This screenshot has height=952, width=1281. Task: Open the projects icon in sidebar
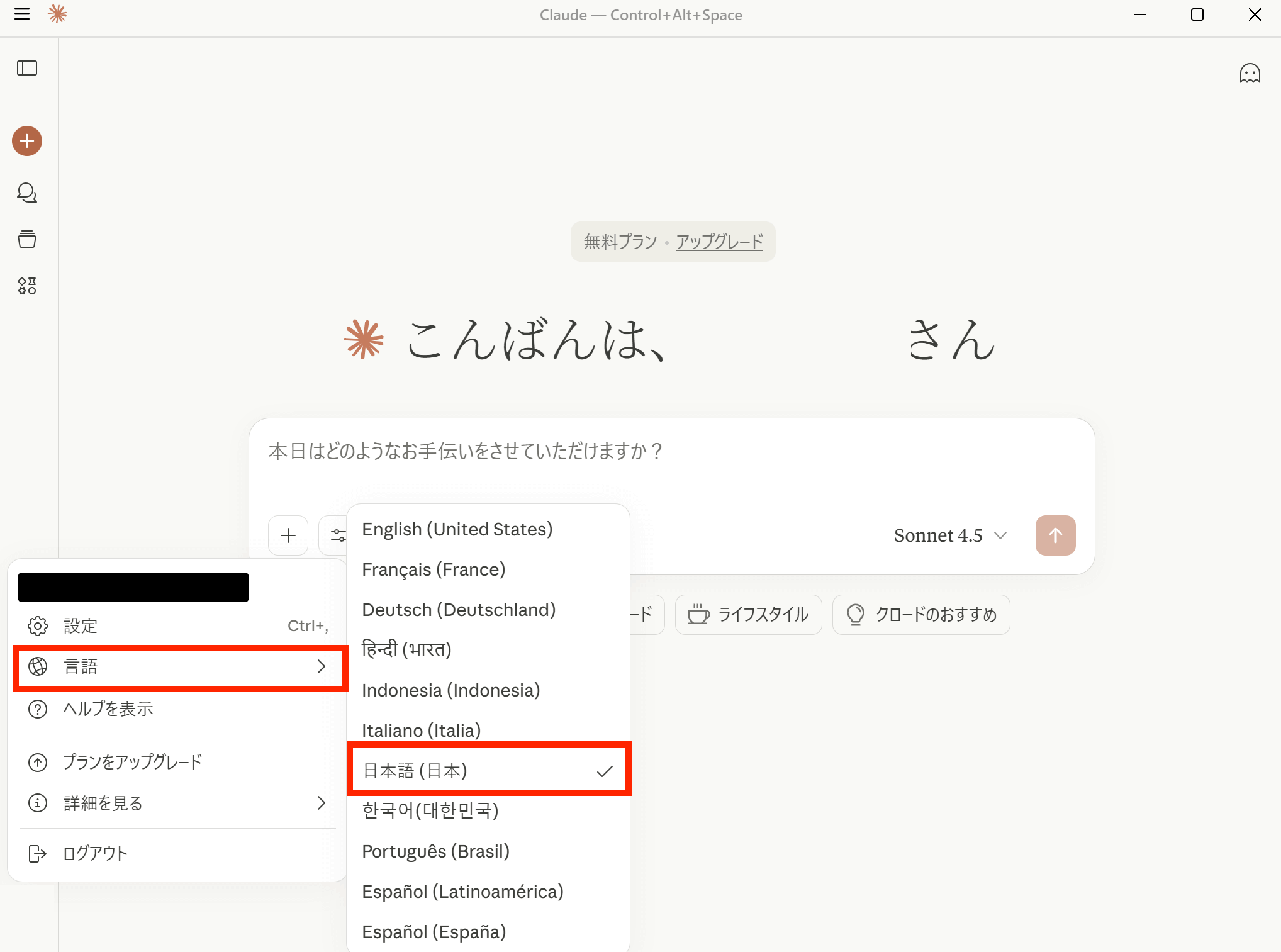(27, 239)
